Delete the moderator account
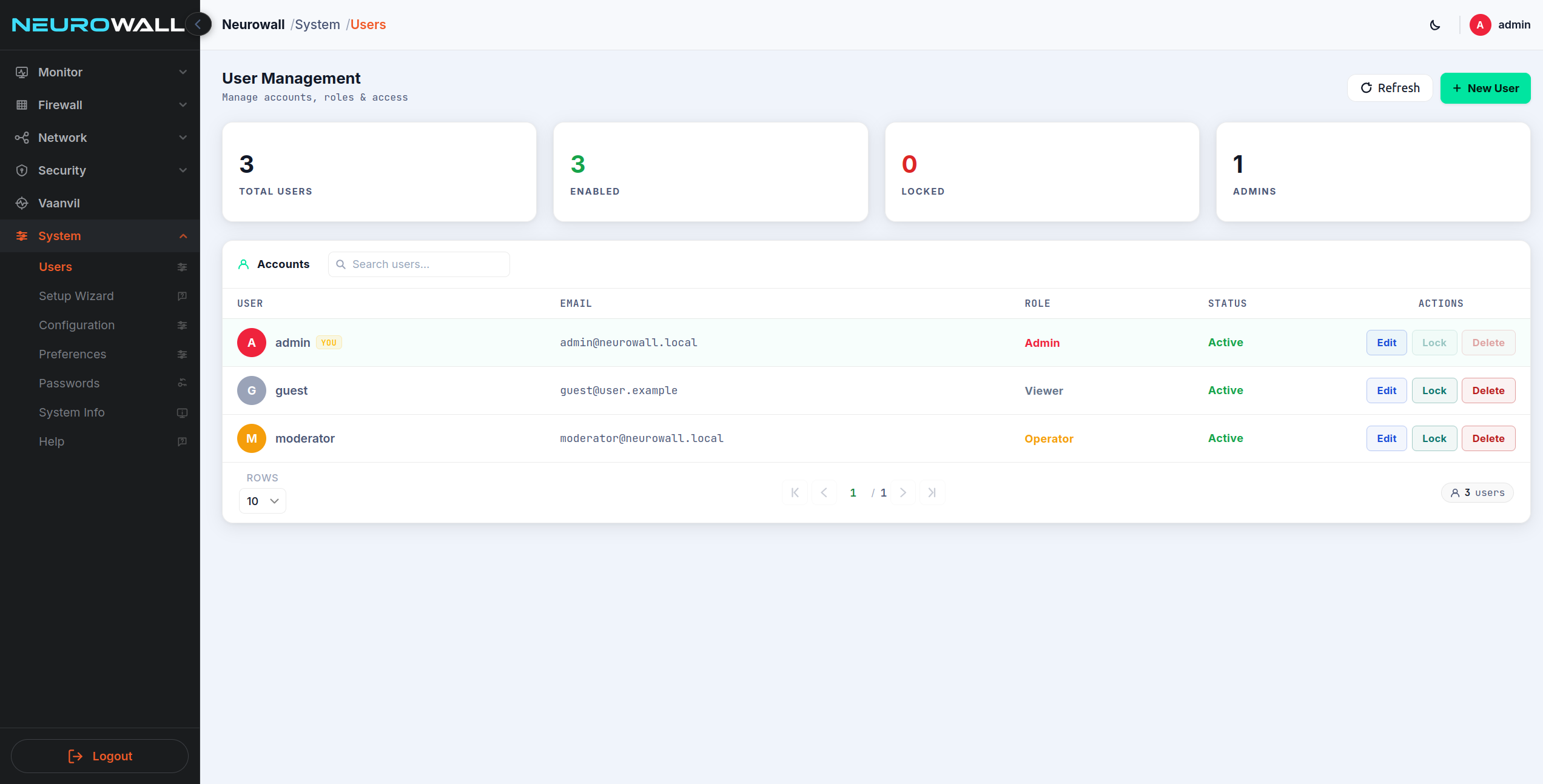Screen dimensions: 1543x784 (1488, 438)
